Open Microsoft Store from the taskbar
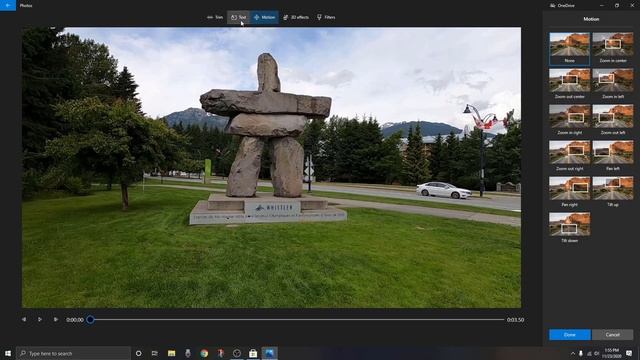This screenshot has height=360, width=640. (x=253, y=353)
